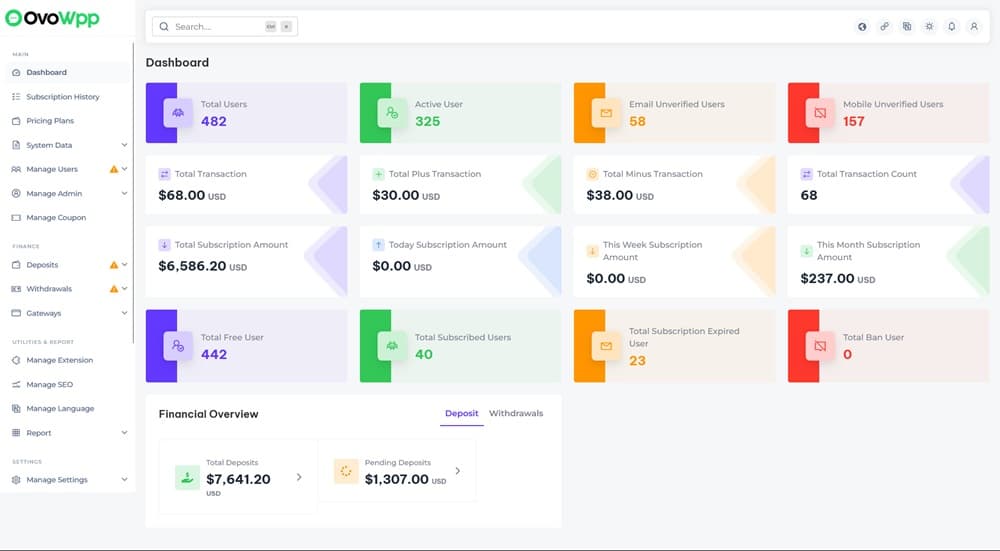Click the language translate icon in header
Viewport: 1000px width, 551px height.
907,26
